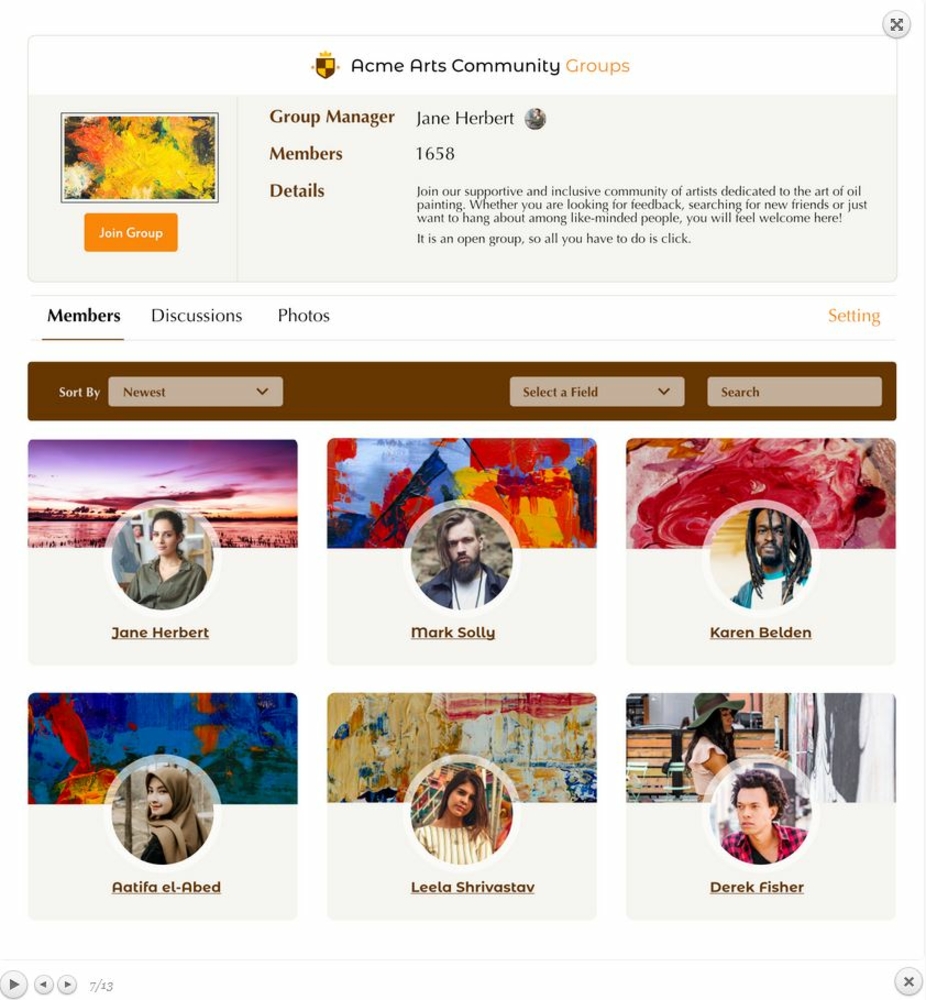Viewport: 926px width, 1000px height.
Task: Close the lightbox with the X icon
Action: pos(909,982)
